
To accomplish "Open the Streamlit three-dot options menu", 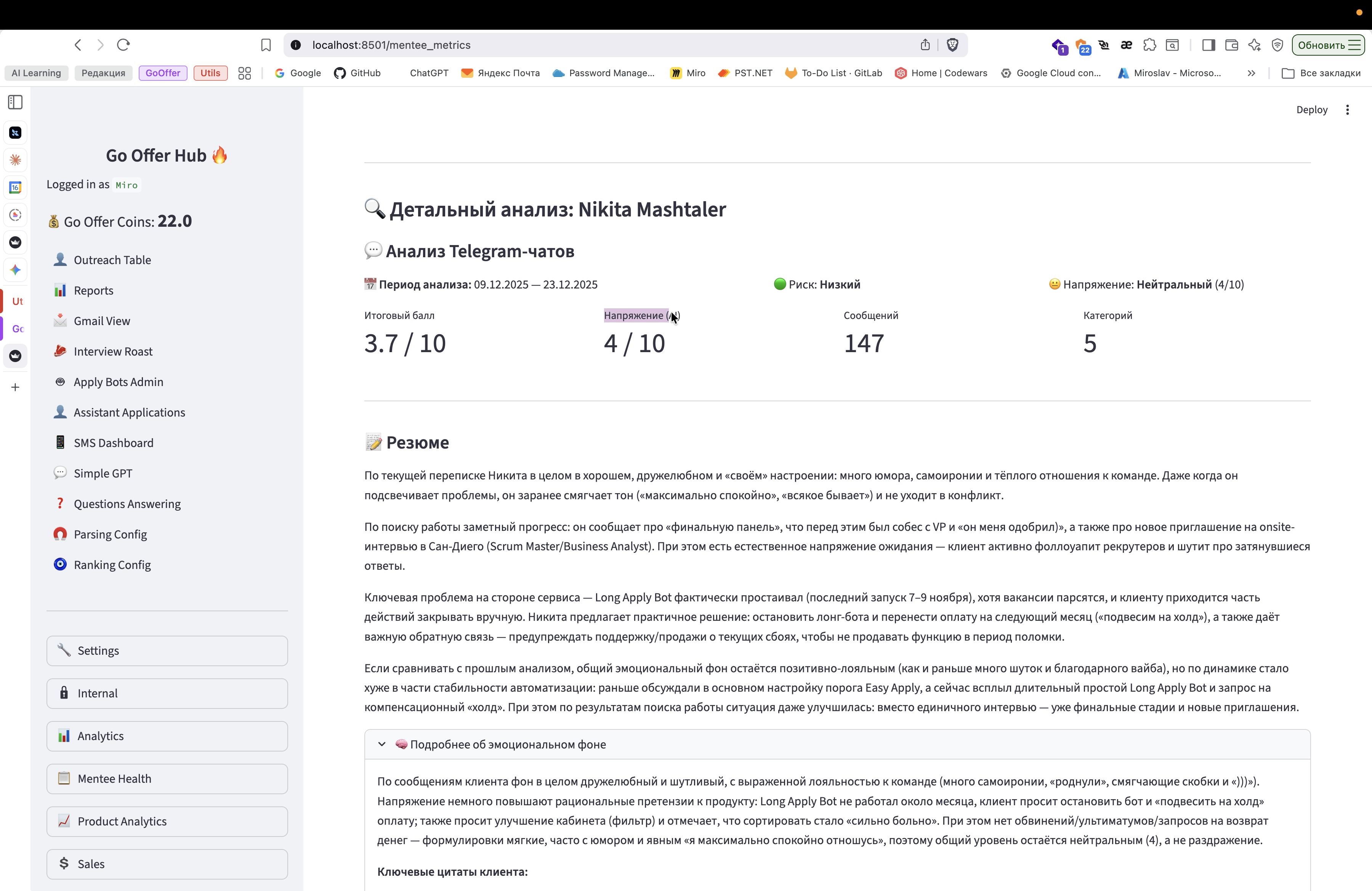I will pos(1347,110).
